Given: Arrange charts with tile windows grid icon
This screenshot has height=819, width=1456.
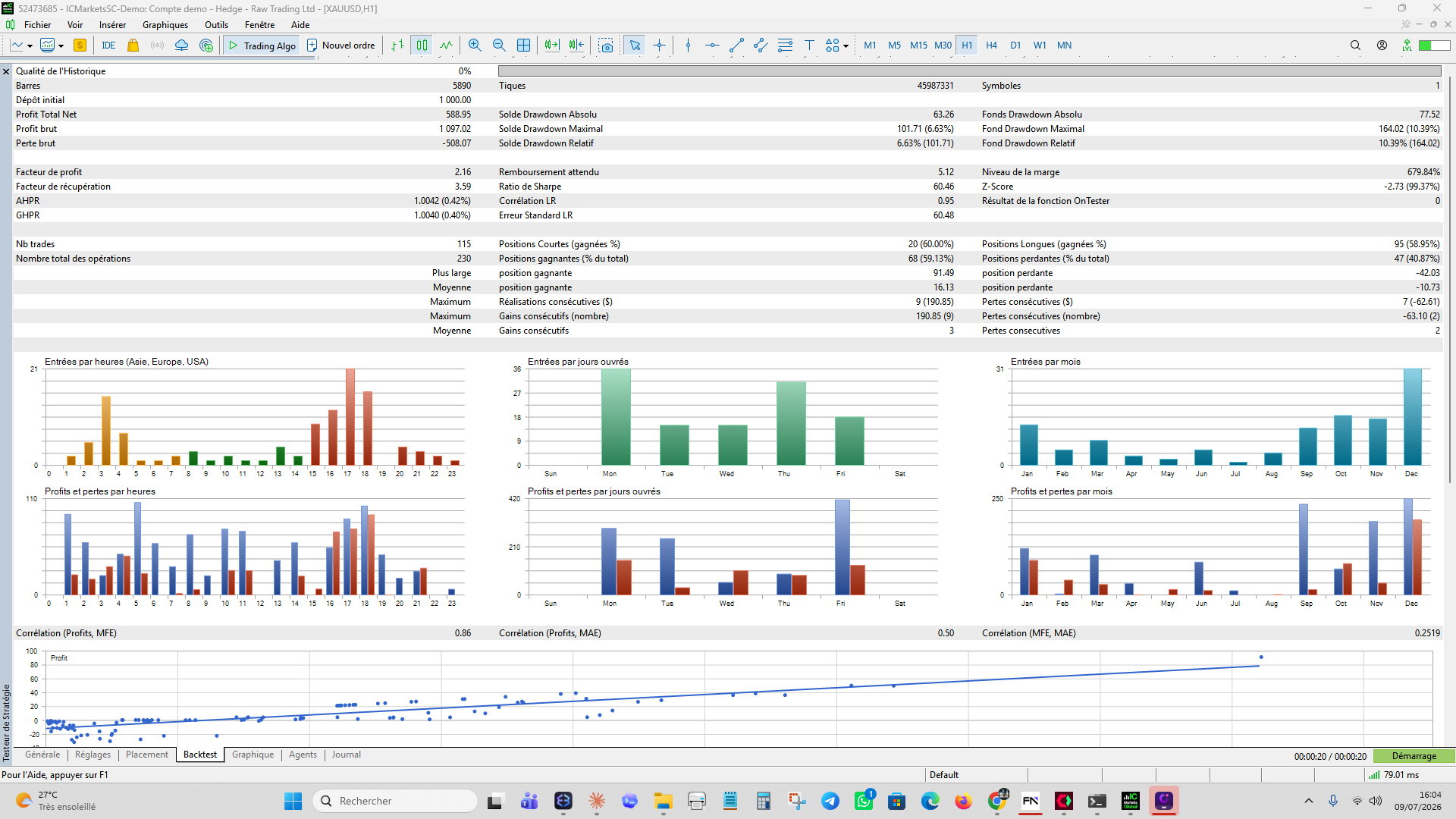Looking at the screenshot, I should click(523, 45).
